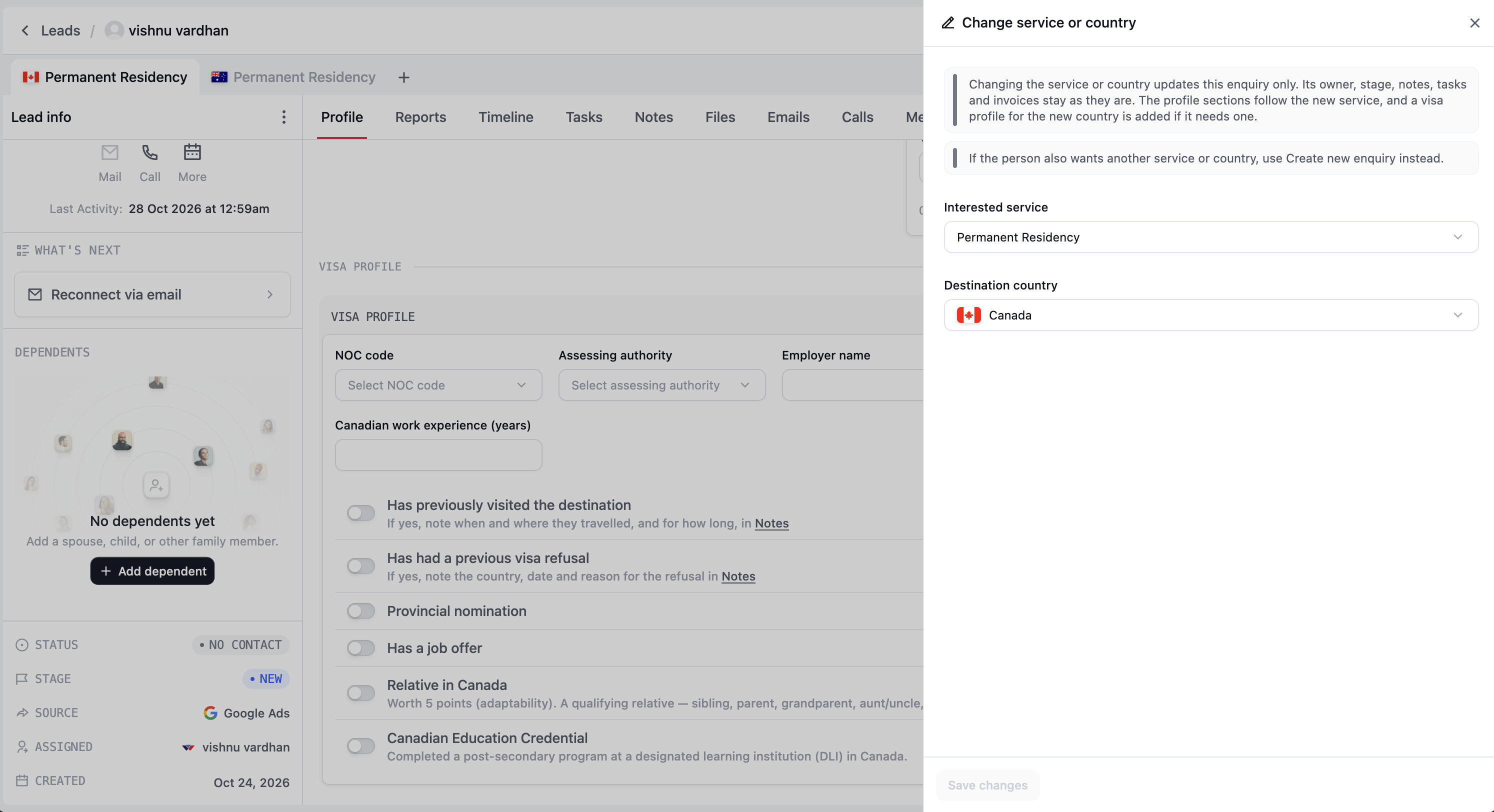Screen dimensions: 1494x812
Task: Click the pencil icon beside Change service title
Action: (947, 22)
